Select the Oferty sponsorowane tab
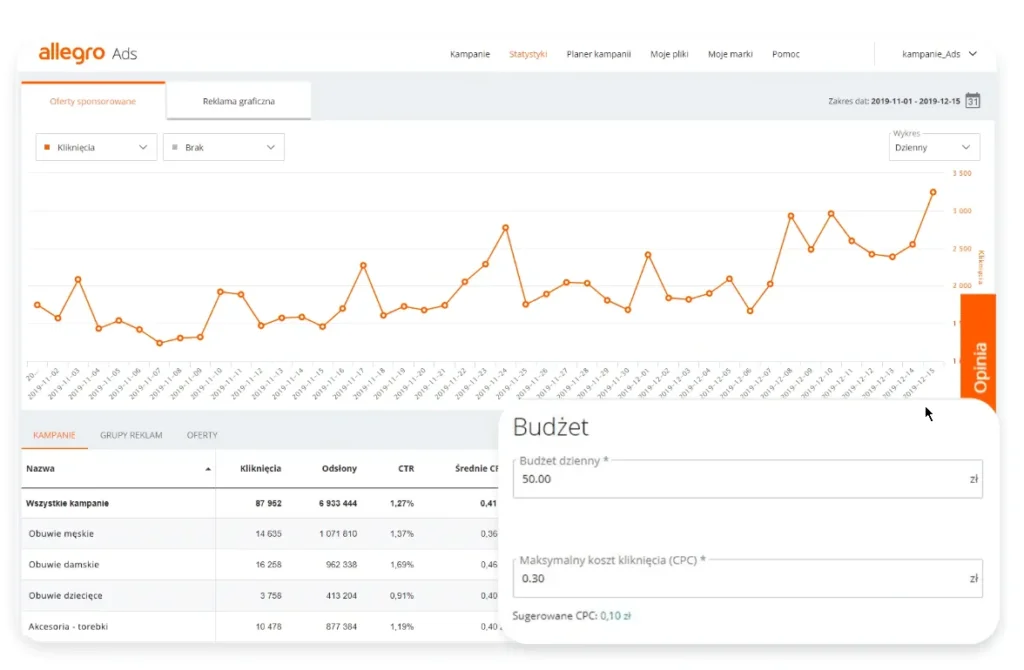The width and height of the screenshot is (1024, 670). click(93, 101)
